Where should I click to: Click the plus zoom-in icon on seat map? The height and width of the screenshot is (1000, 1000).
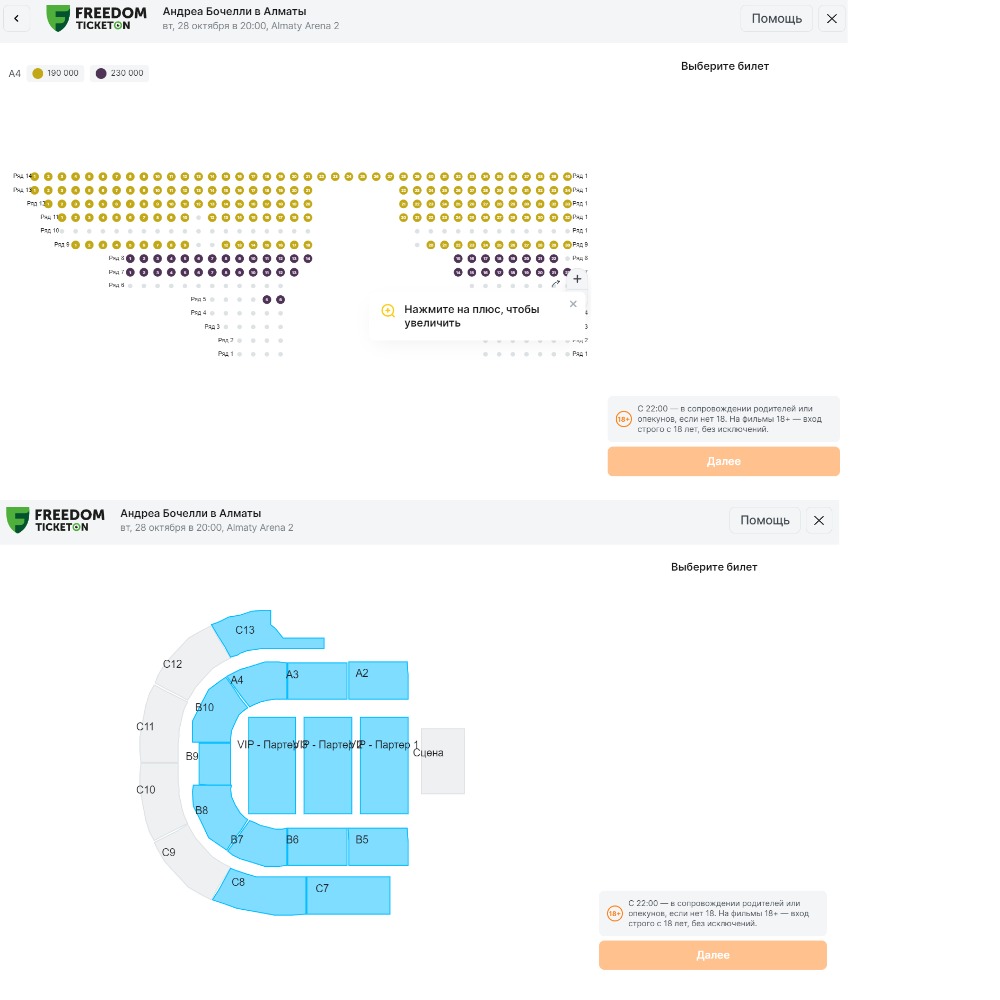pyautogui.click(x=577, y=279)
